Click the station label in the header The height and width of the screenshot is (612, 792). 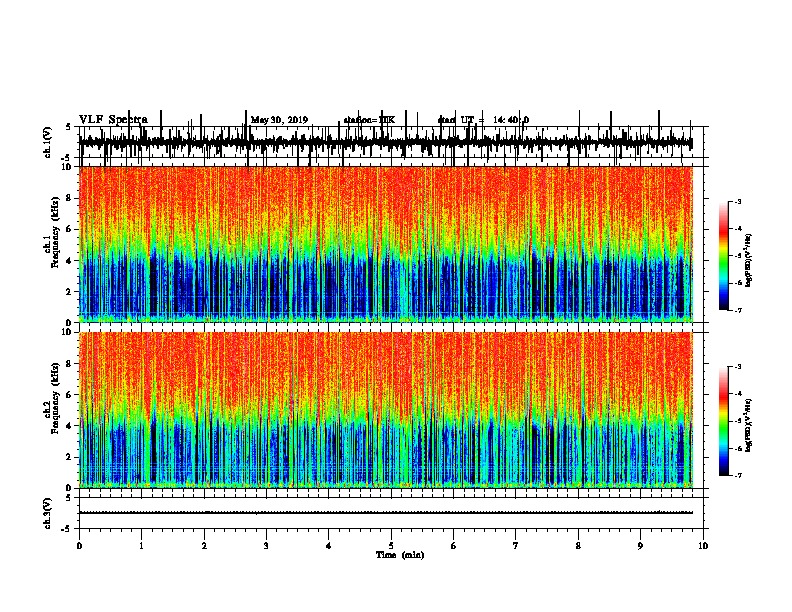369,120
